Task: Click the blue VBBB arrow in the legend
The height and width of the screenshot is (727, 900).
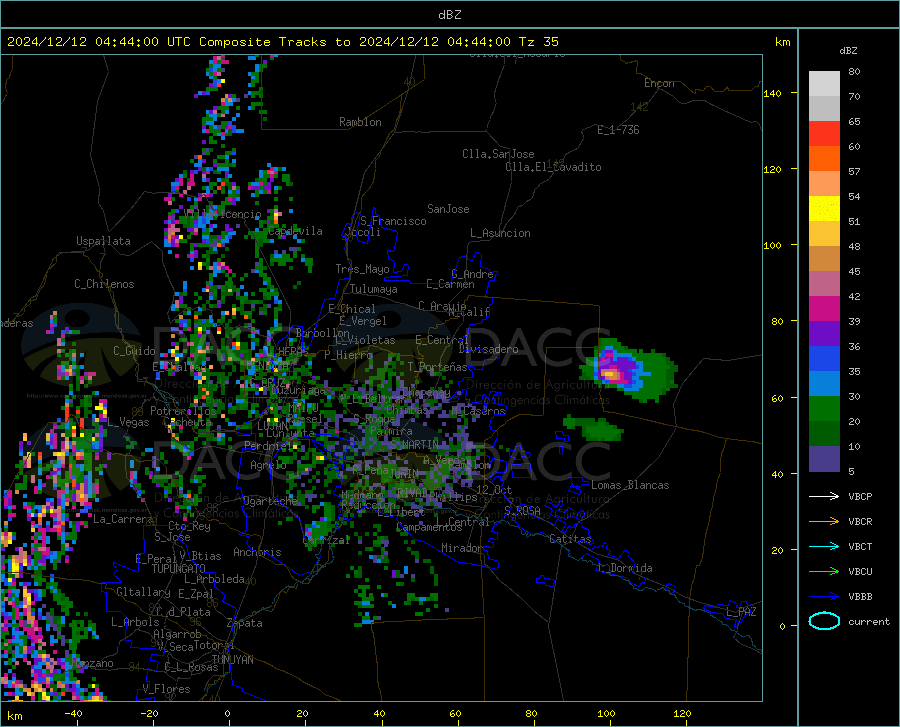Action: click(824, 596)
